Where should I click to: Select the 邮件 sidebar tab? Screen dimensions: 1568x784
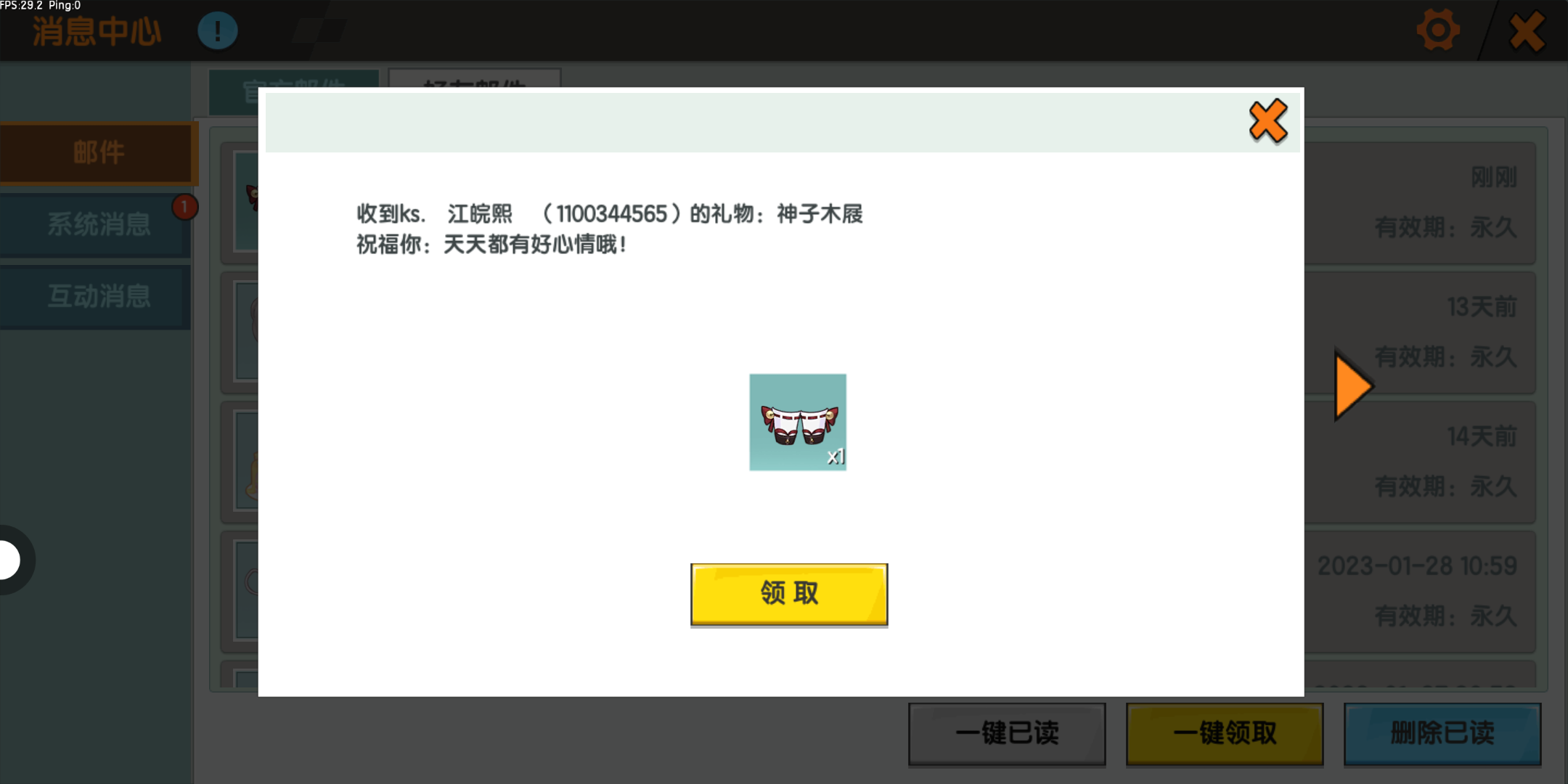coord(98,153)
